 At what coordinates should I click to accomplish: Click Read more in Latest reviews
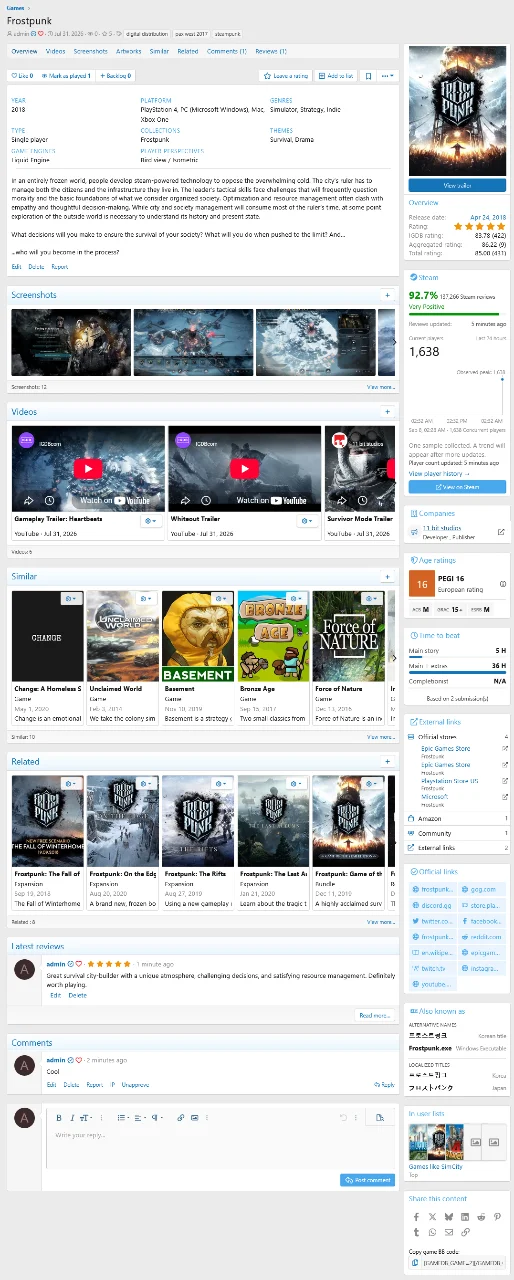375,1015
